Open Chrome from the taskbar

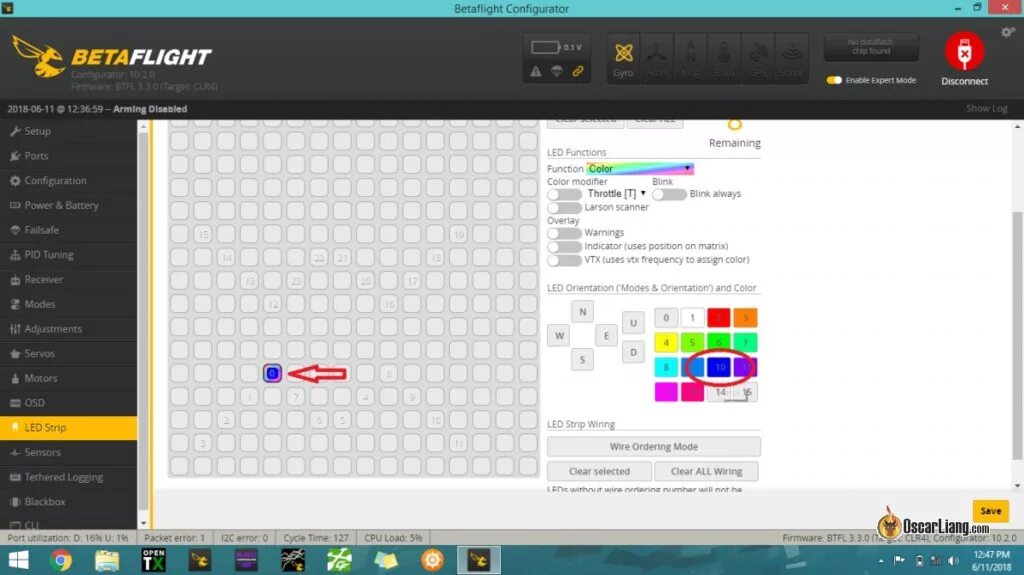[x=61, y=561]
